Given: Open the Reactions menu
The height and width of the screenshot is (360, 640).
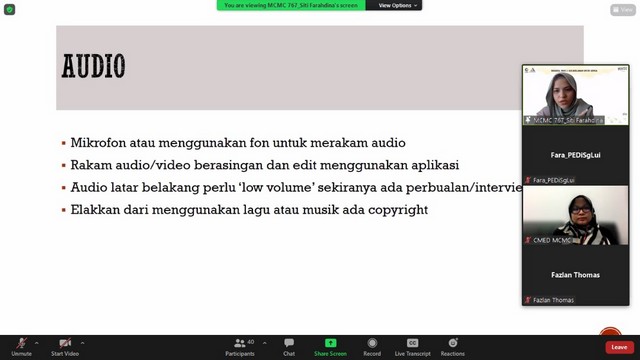Looking at the screenshot, I should [x=453, y=347].
